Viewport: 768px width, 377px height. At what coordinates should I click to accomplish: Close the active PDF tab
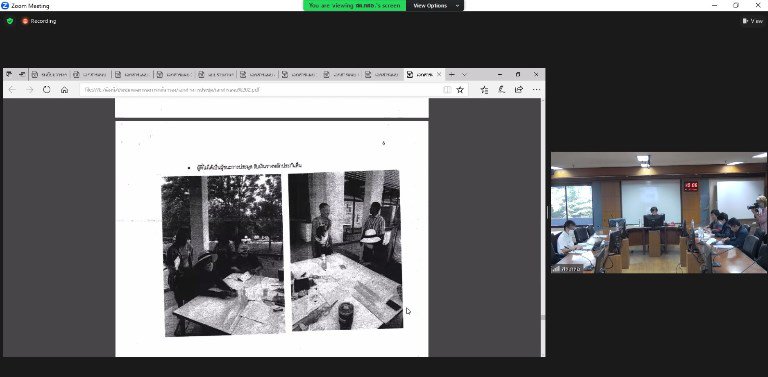tap(439, 74)
